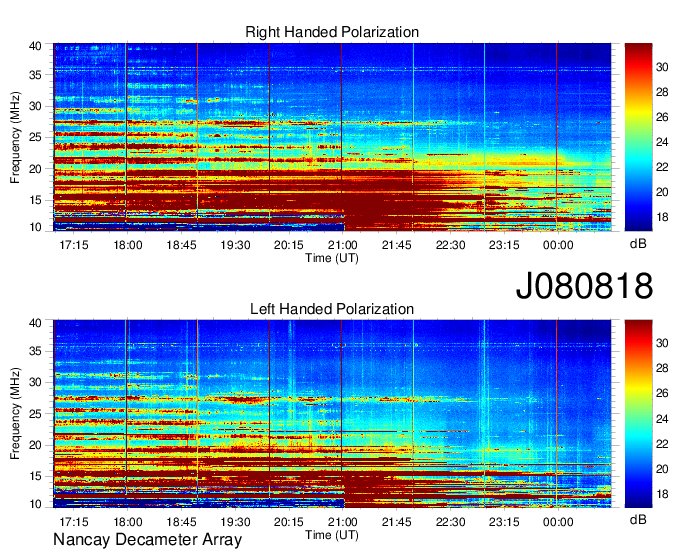Viewport: 680px width, 552px height.
Task: Click 20:15 tick on Right Handed time axis
Action: (x=289, y=245)
